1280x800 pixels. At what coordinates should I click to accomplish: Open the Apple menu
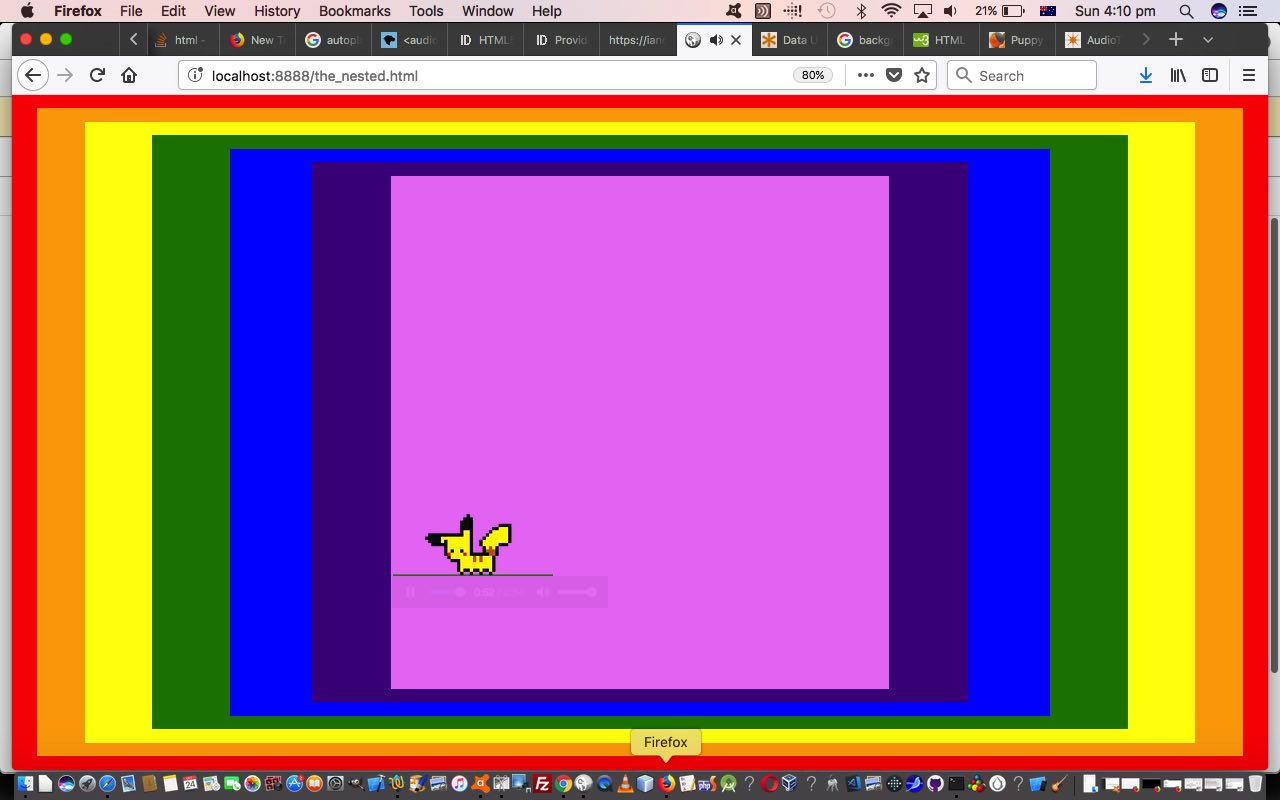tap(27, 11)
